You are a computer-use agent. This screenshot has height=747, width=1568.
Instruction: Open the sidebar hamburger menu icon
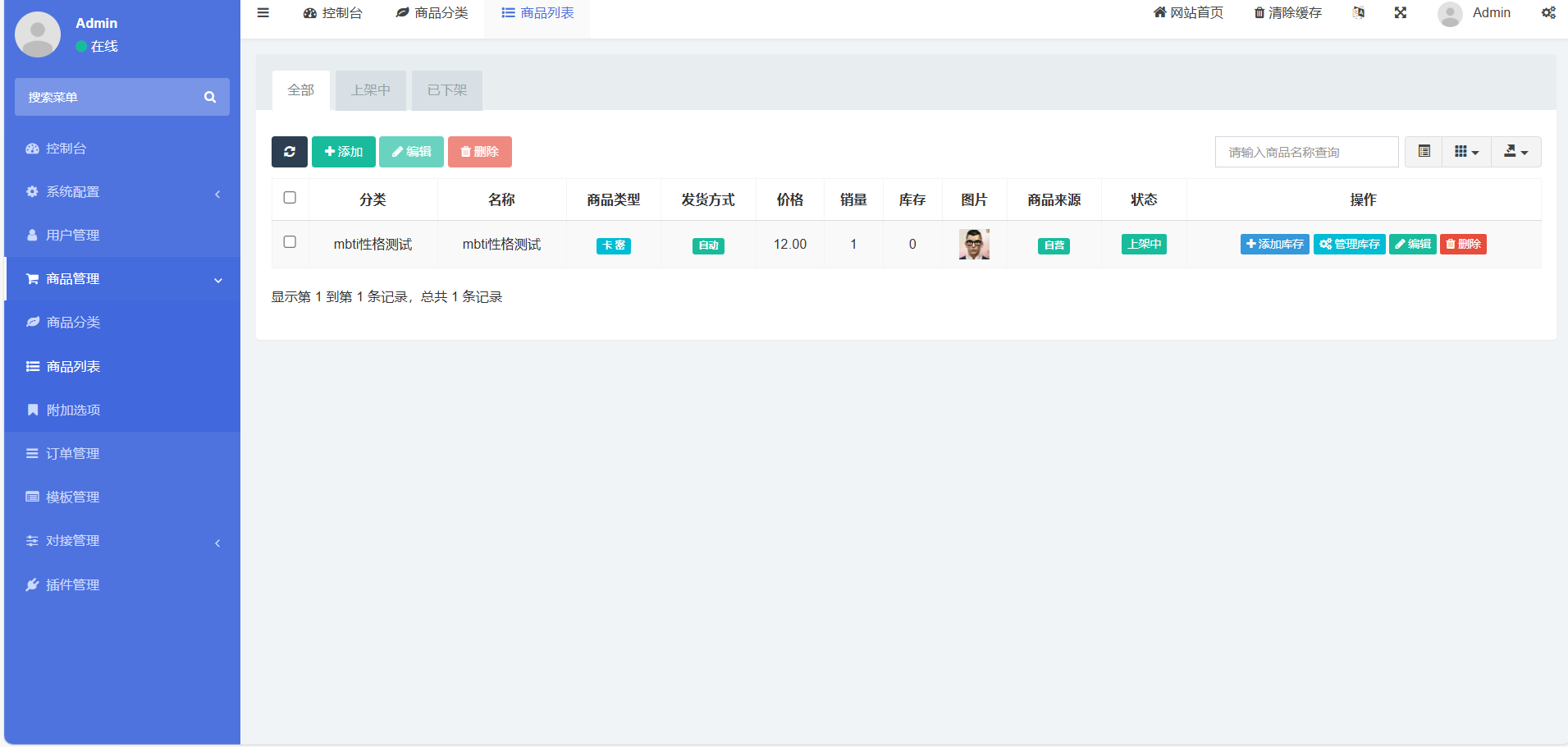pyautogui.click(x=263, y=12)
